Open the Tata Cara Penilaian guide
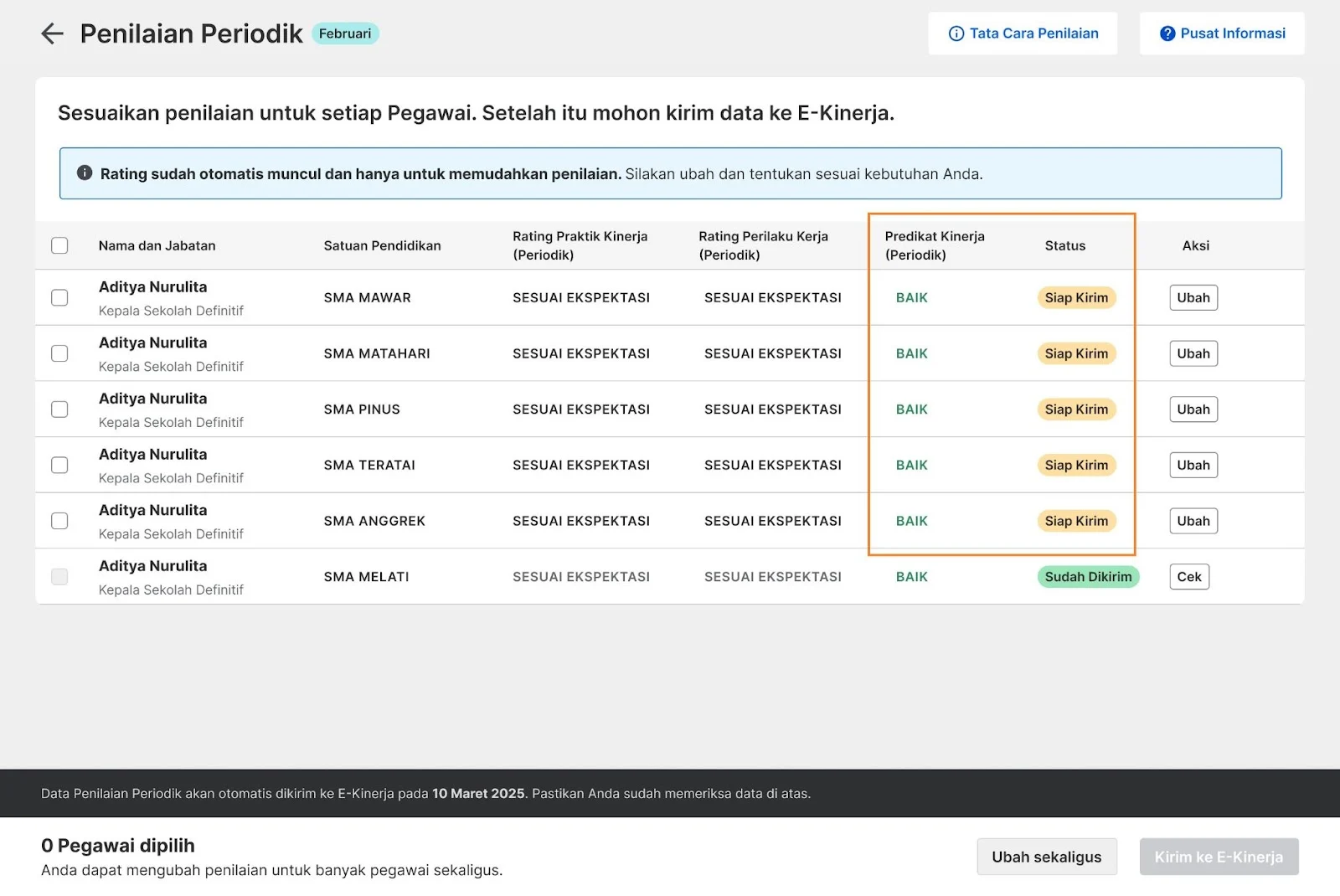This screenshot has width=1340, height=896. [1023, 33]
